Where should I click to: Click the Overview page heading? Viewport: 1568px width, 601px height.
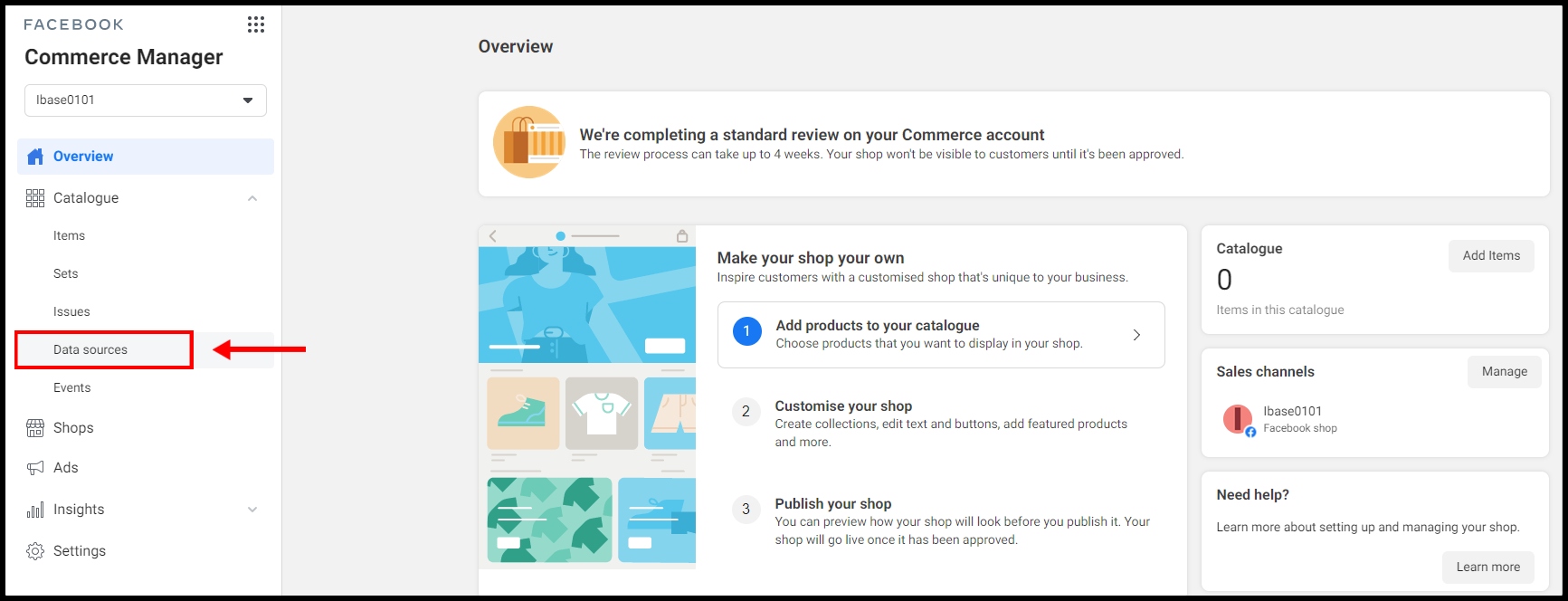point(516,47)
